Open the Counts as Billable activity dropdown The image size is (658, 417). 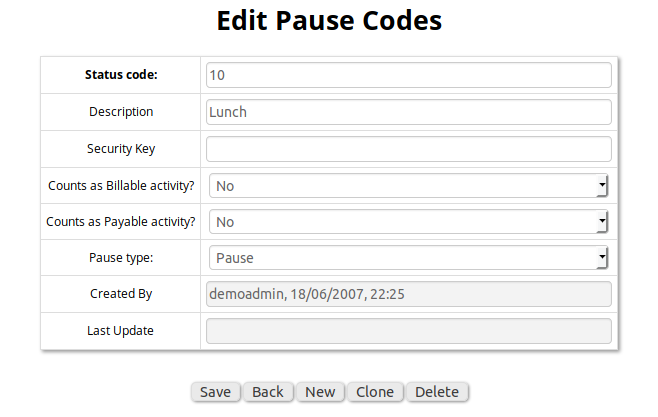click(x=408, y=186)
